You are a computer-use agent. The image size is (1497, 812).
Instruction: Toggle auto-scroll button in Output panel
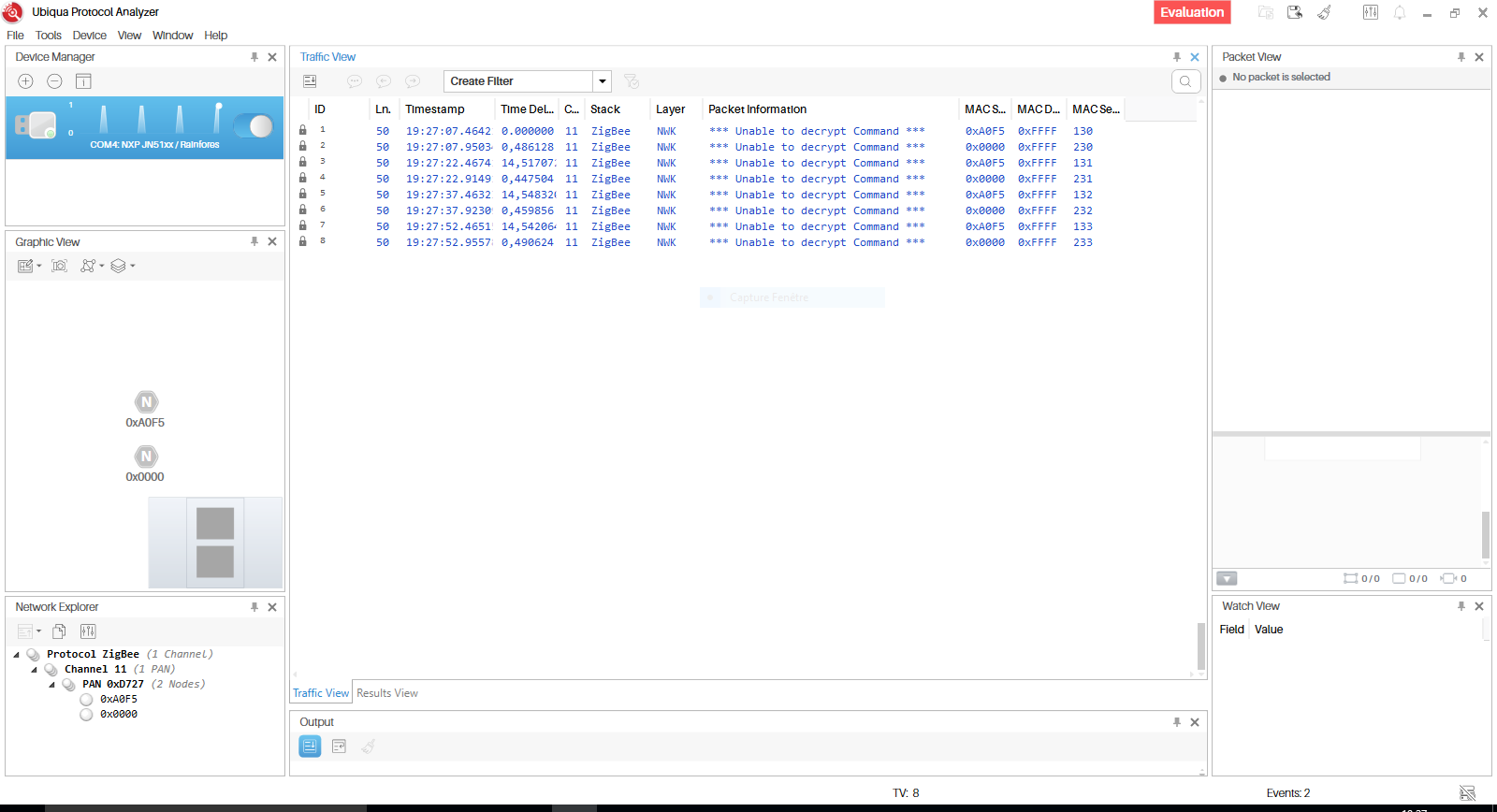click(x=310, y=746)
